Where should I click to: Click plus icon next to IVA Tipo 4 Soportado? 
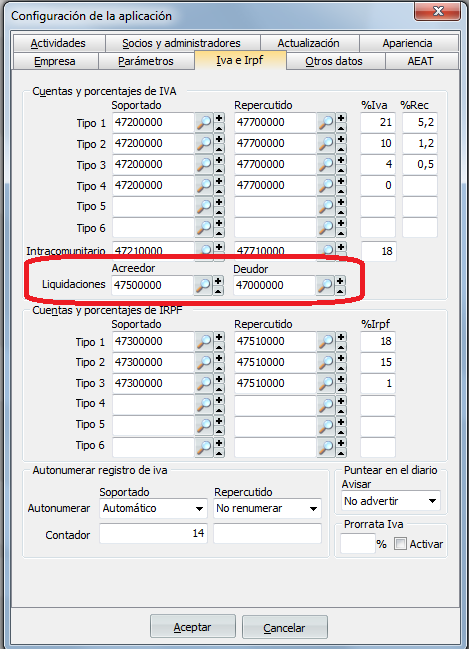pos(219,181)
